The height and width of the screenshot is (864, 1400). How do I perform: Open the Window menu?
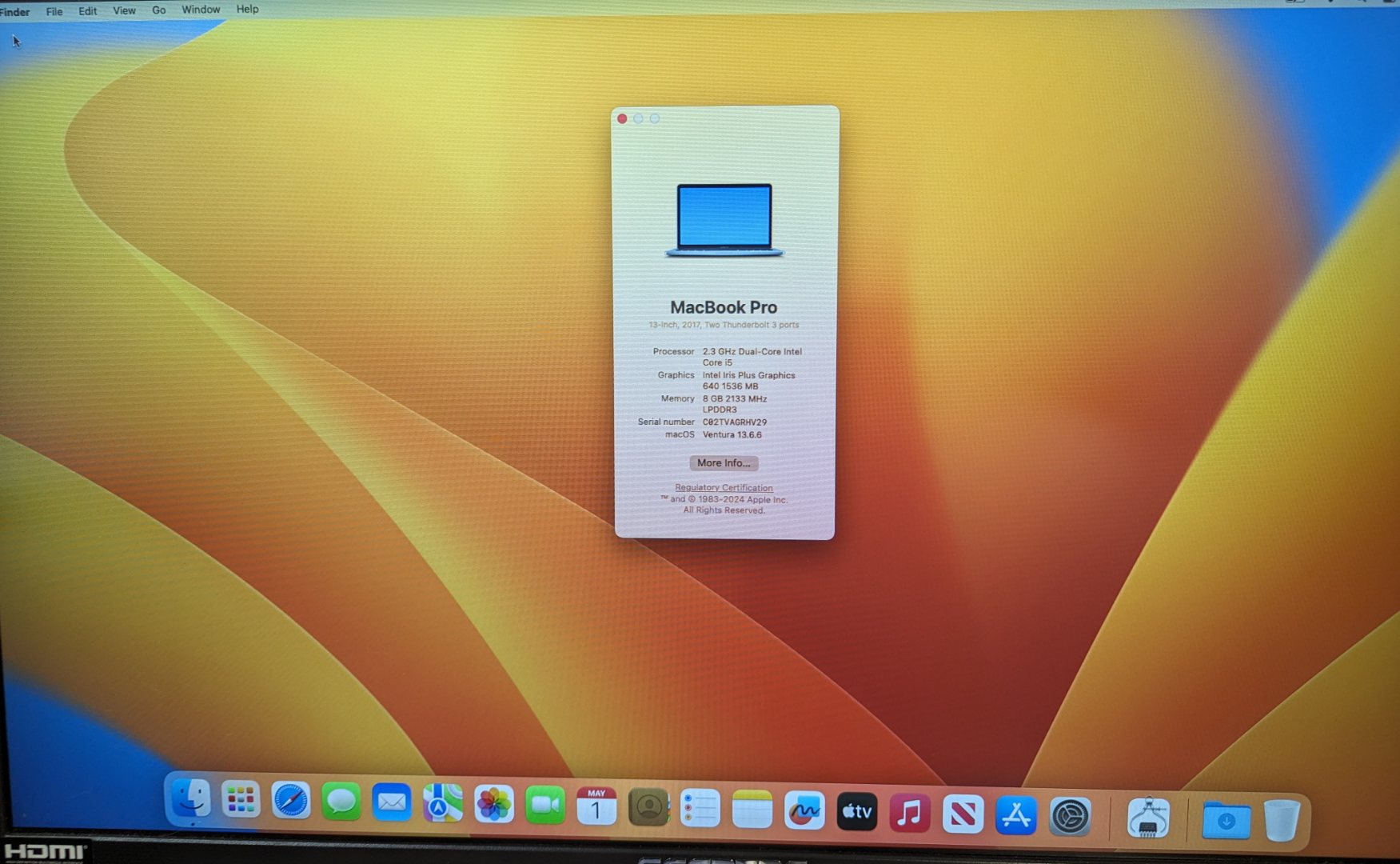pyautogui.click(x=201, y=10)
